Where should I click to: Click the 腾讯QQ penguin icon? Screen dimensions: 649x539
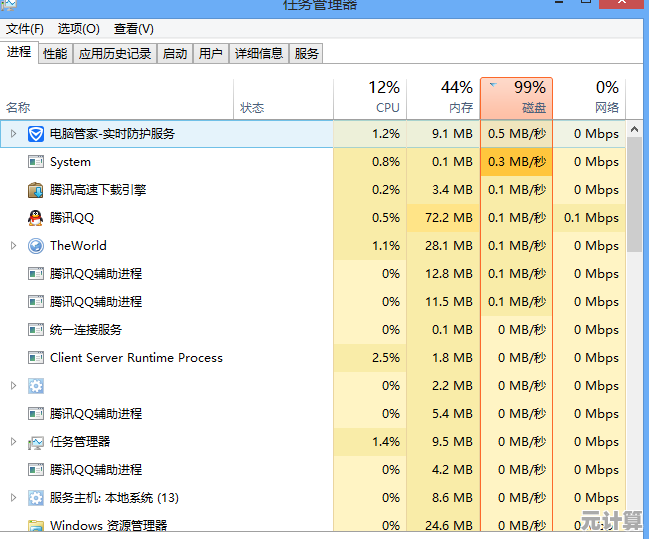[36, 218]
